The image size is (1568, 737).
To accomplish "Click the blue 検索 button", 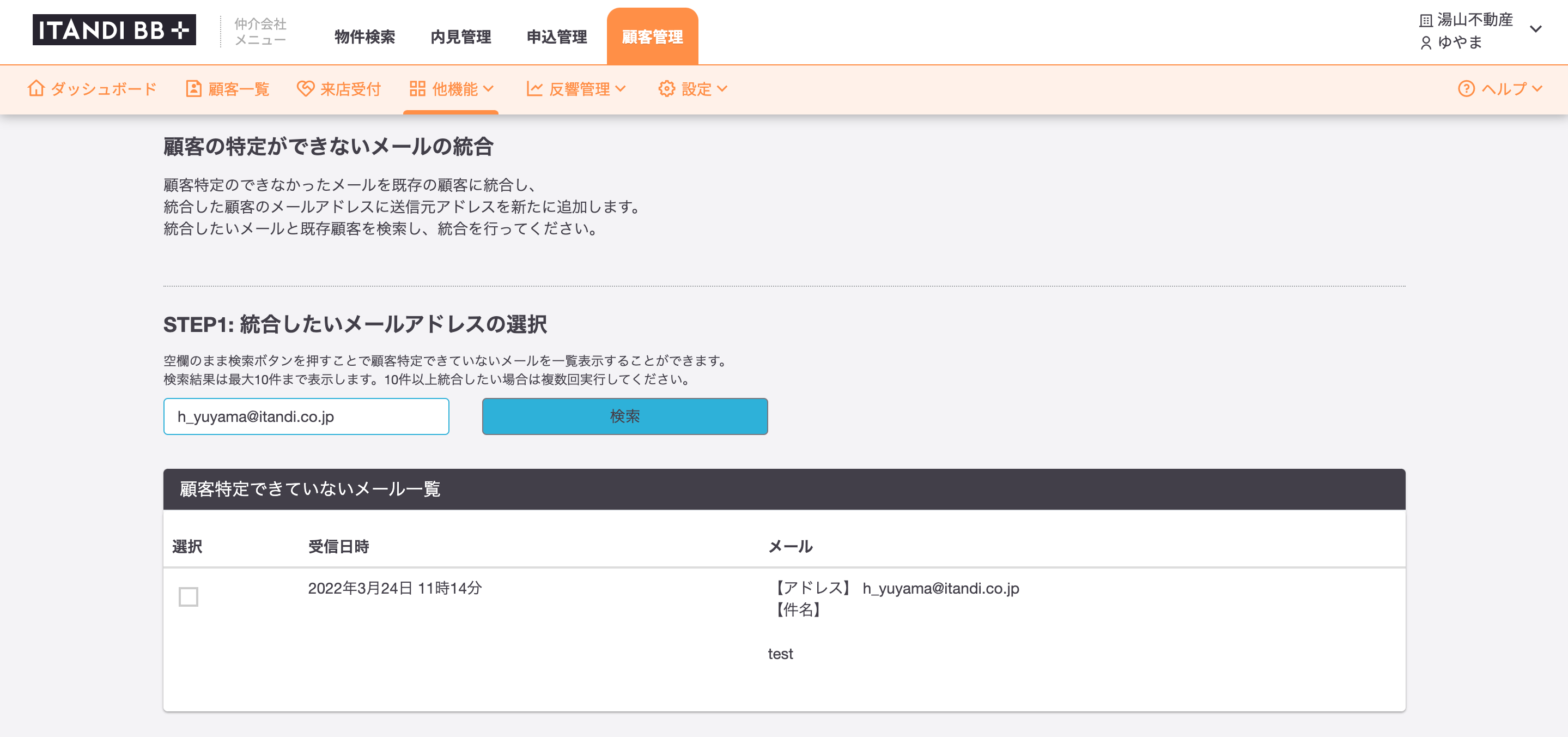I will [x=624, y=416].
